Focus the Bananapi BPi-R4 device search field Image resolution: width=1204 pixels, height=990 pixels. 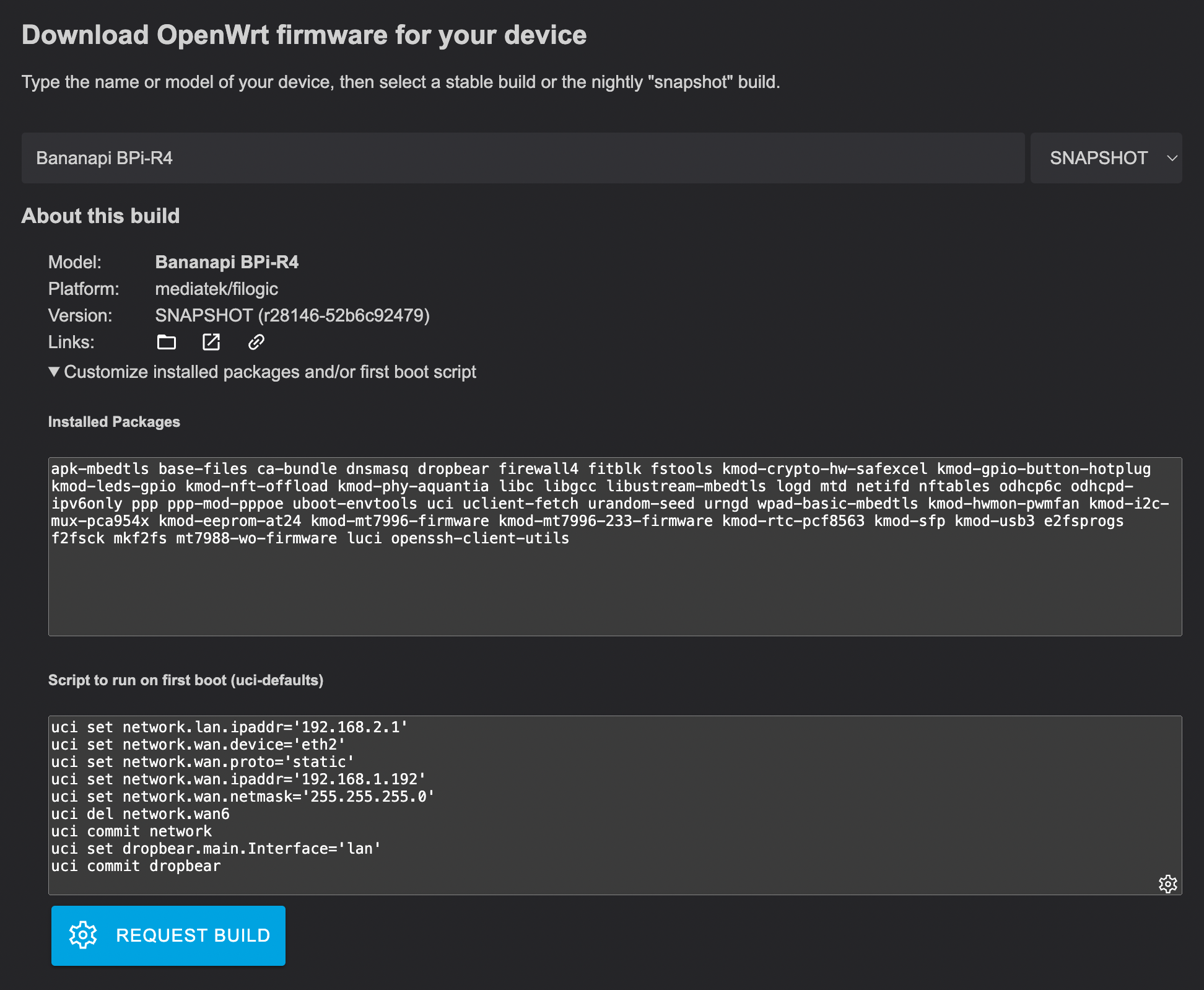point(522,158)
